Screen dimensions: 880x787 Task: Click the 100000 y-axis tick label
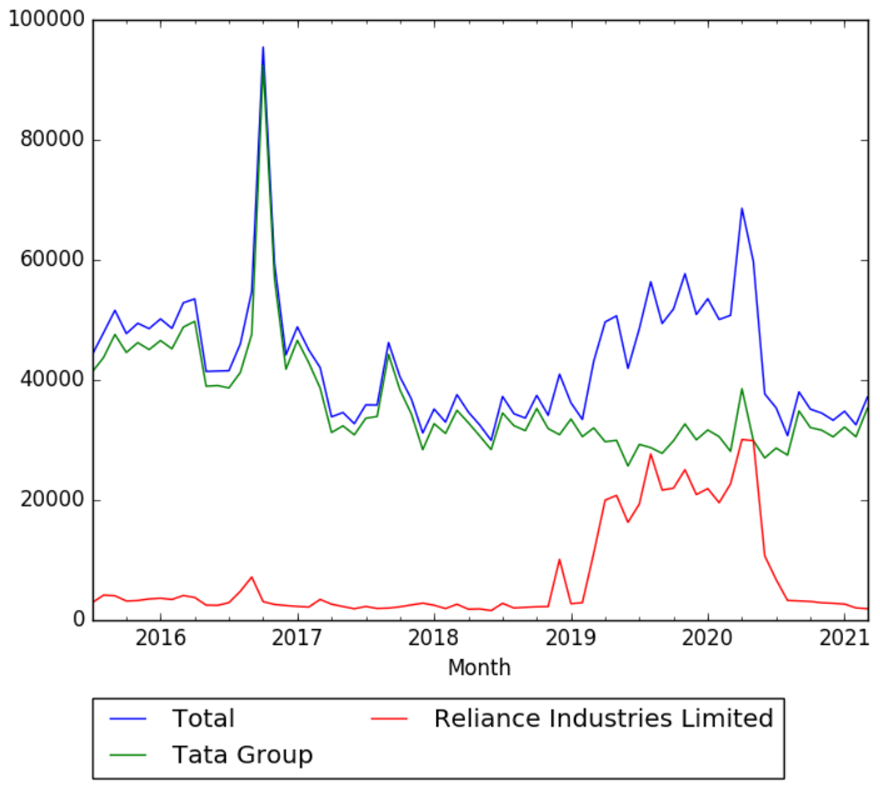pos(44,20)
